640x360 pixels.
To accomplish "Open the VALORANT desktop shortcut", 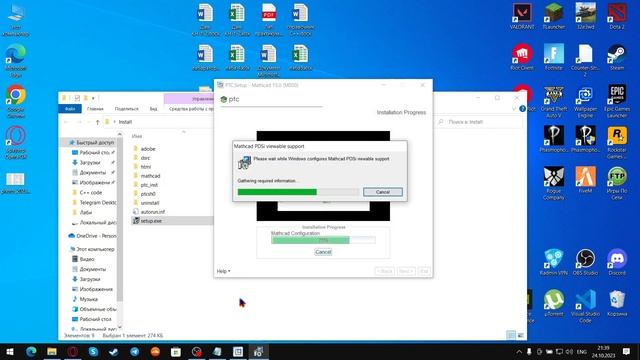I will 522,16.
